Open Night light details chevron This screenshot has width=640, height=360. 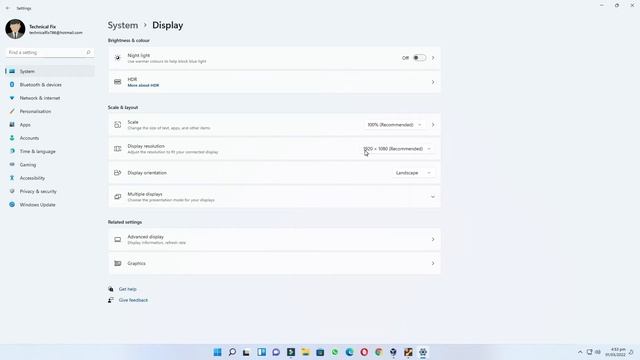pos(433,58)
